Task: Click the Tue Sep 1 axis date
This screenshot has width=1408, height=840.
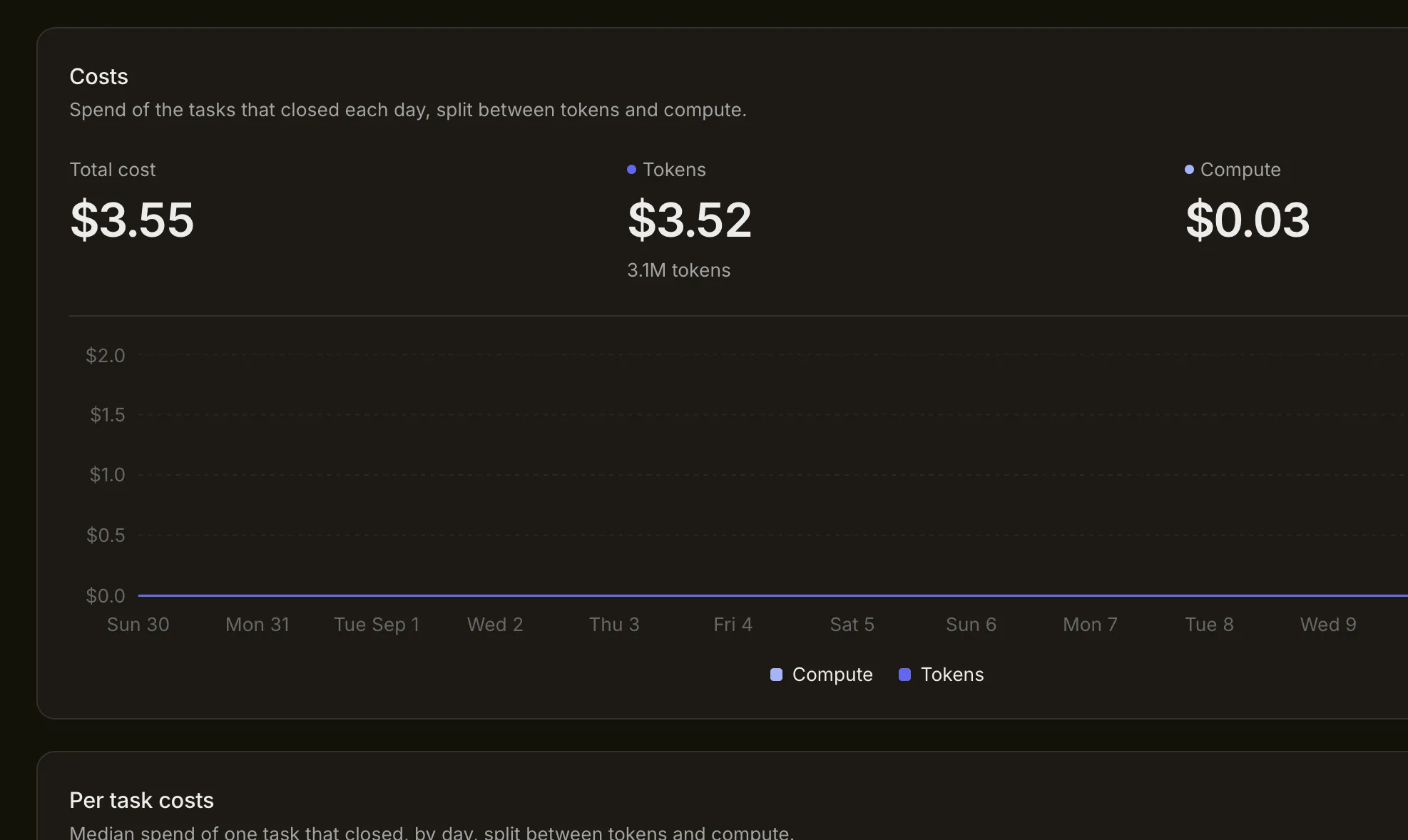Action: [377, 625]
